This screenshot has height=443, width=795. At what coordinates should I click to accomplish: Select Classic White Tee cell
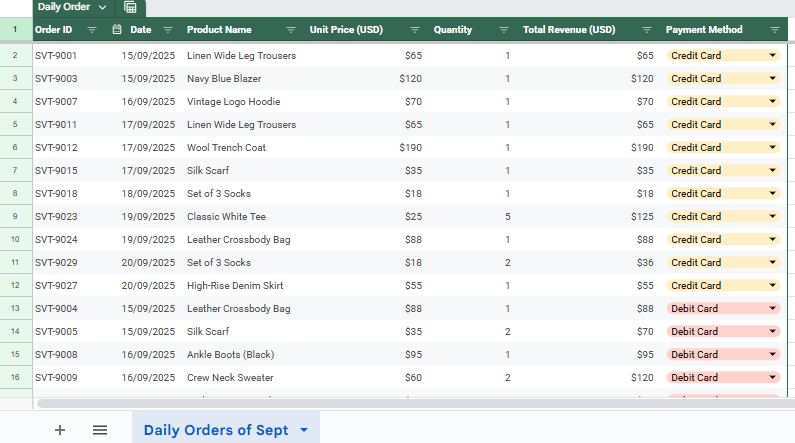click(226, 216)
